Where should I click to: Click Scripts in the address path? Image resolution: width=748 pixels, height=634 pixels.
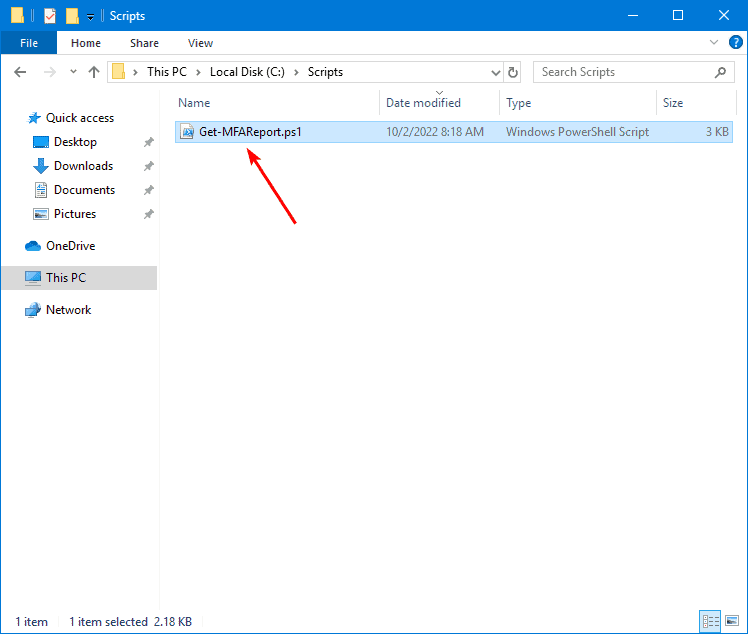(x=325, y=72)
